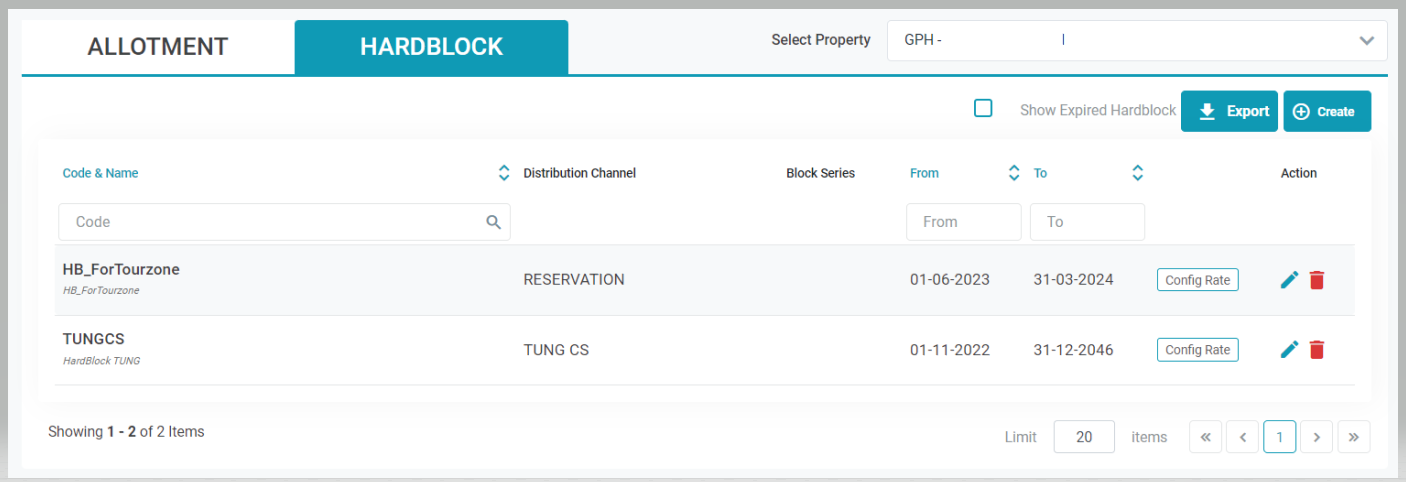The width and height of the screenshot is (1406, 482).
Task: Click the Limit items number field
Action: click(x=1084, y=437)
